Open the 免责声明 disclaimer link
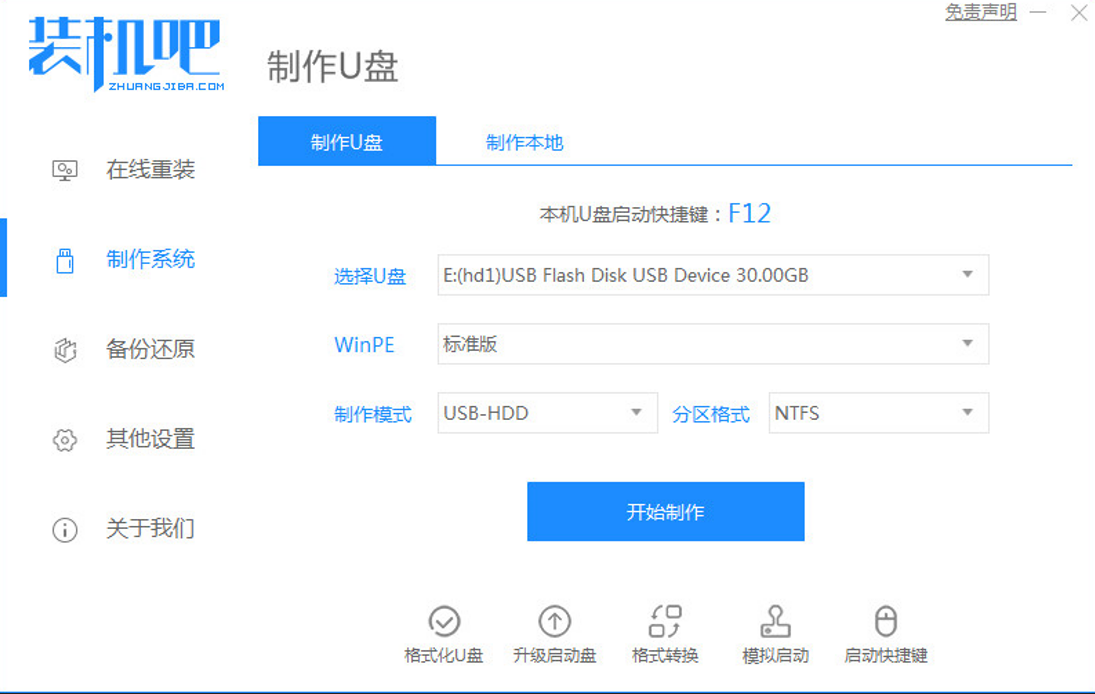This screenshot has height=694, width=1095. click(x=980, y=13)
